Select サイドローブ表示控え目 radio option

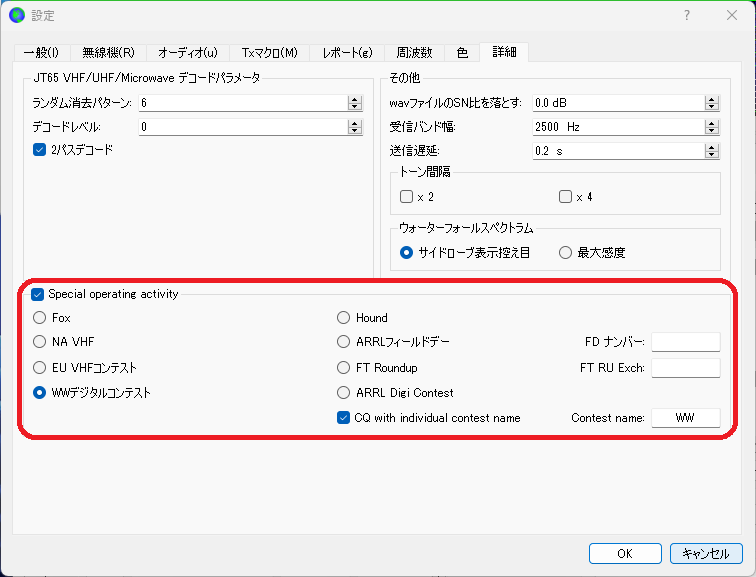click(406, 253)
